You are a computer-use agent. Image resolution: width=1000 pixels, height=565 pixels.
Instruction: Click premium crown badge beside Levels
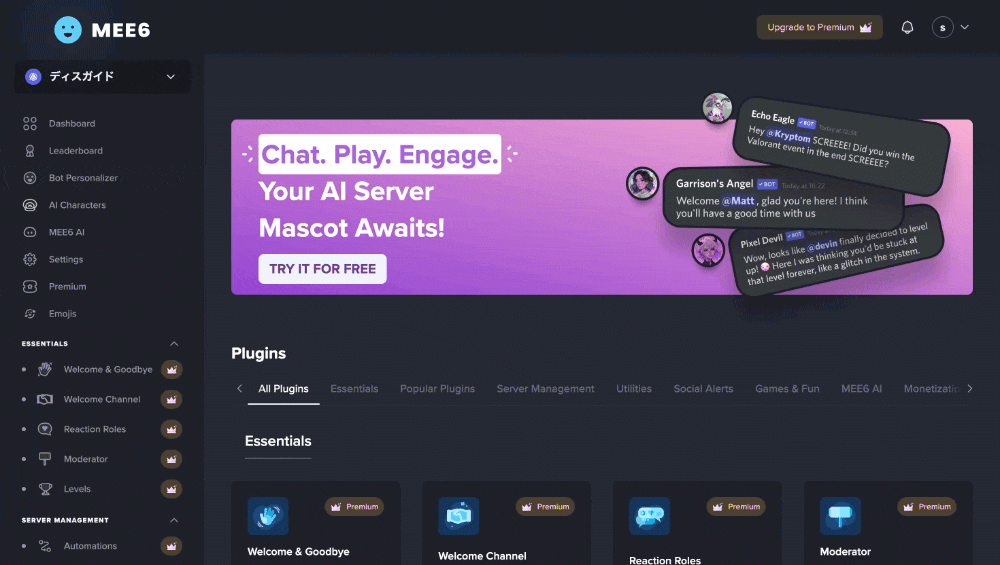pyautogui.click(x=171, y=489)
